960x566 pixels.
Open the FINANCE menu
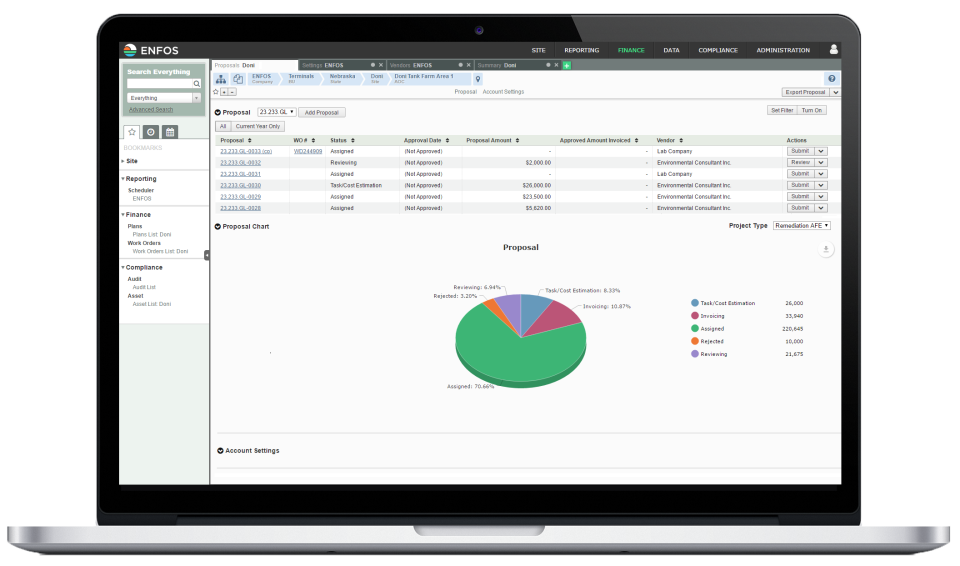click(x=631, y=50)
